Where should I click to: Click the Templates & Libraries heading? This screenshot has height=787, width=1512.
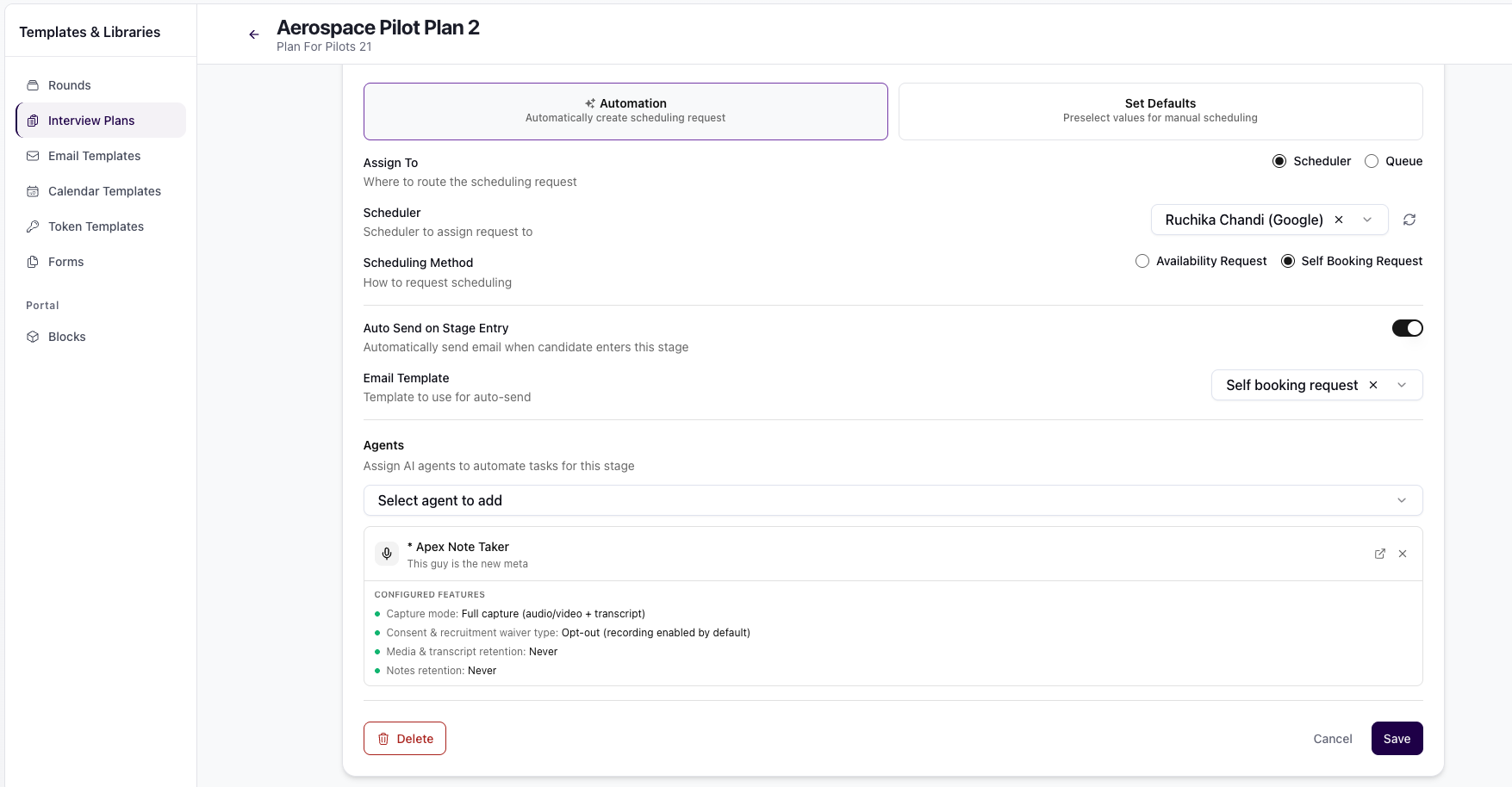(x=90, y=32)
